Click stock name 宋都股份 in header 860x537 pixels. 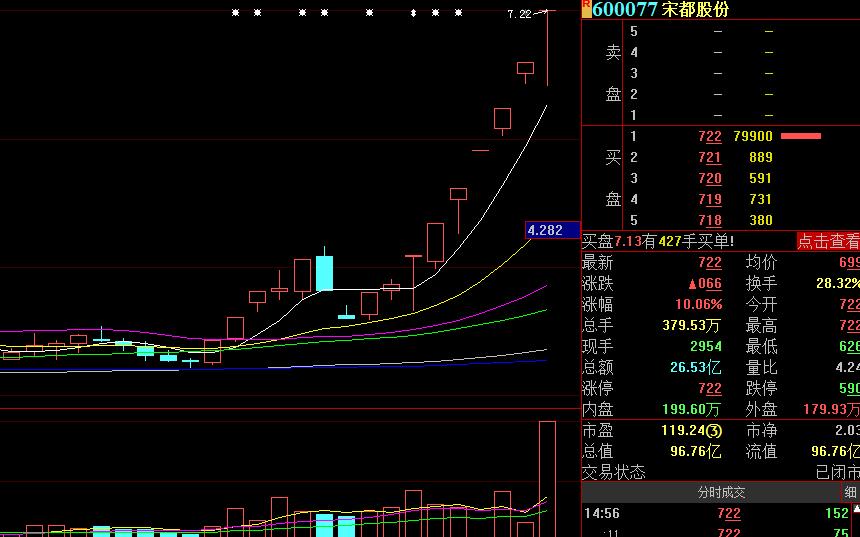pos(696,9)
